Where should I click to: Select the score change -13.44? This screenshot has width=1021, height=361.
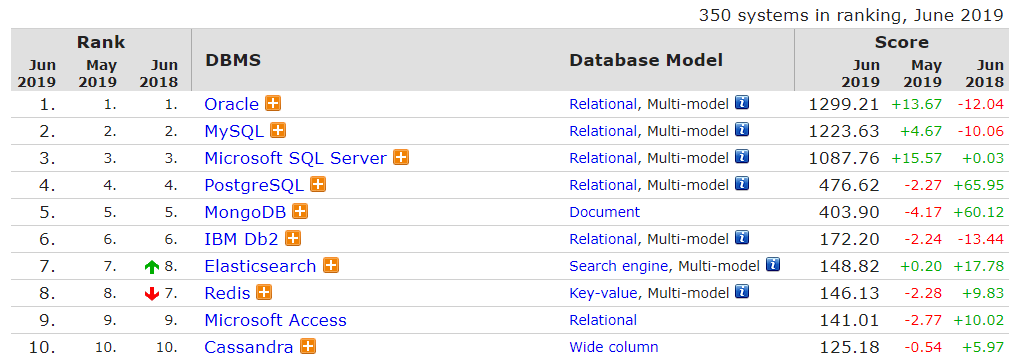pos(981,239)
